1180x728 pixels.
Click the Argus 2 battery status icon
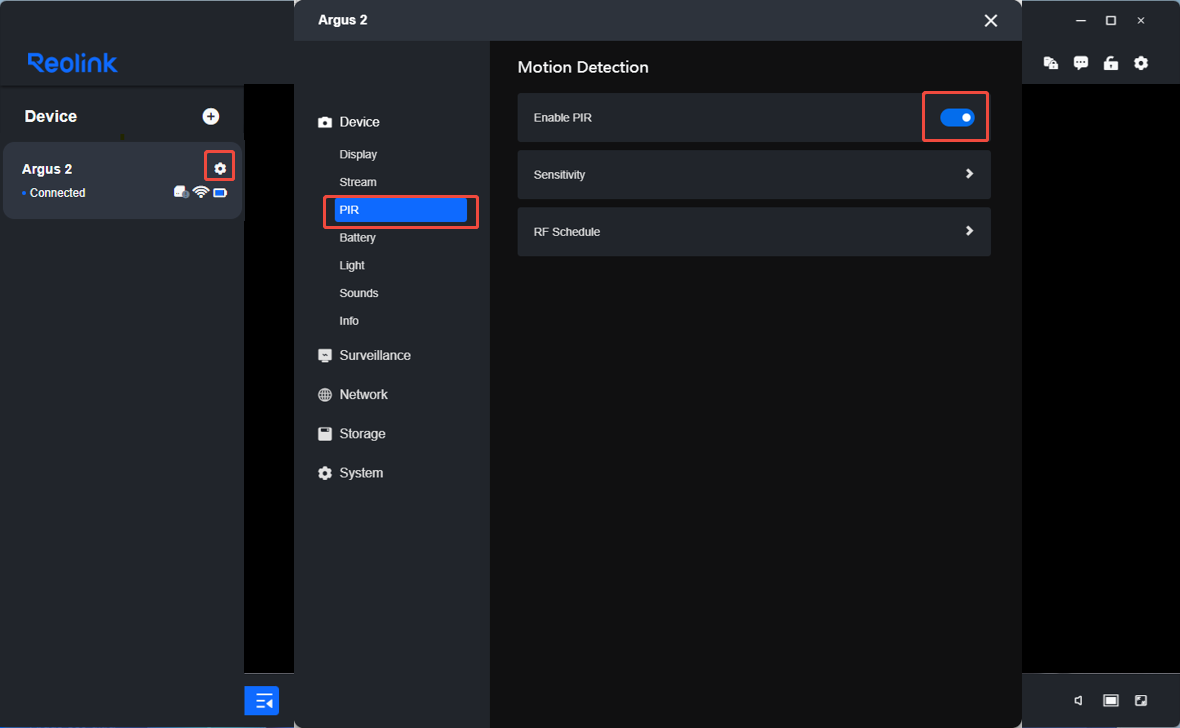[220, 193]
